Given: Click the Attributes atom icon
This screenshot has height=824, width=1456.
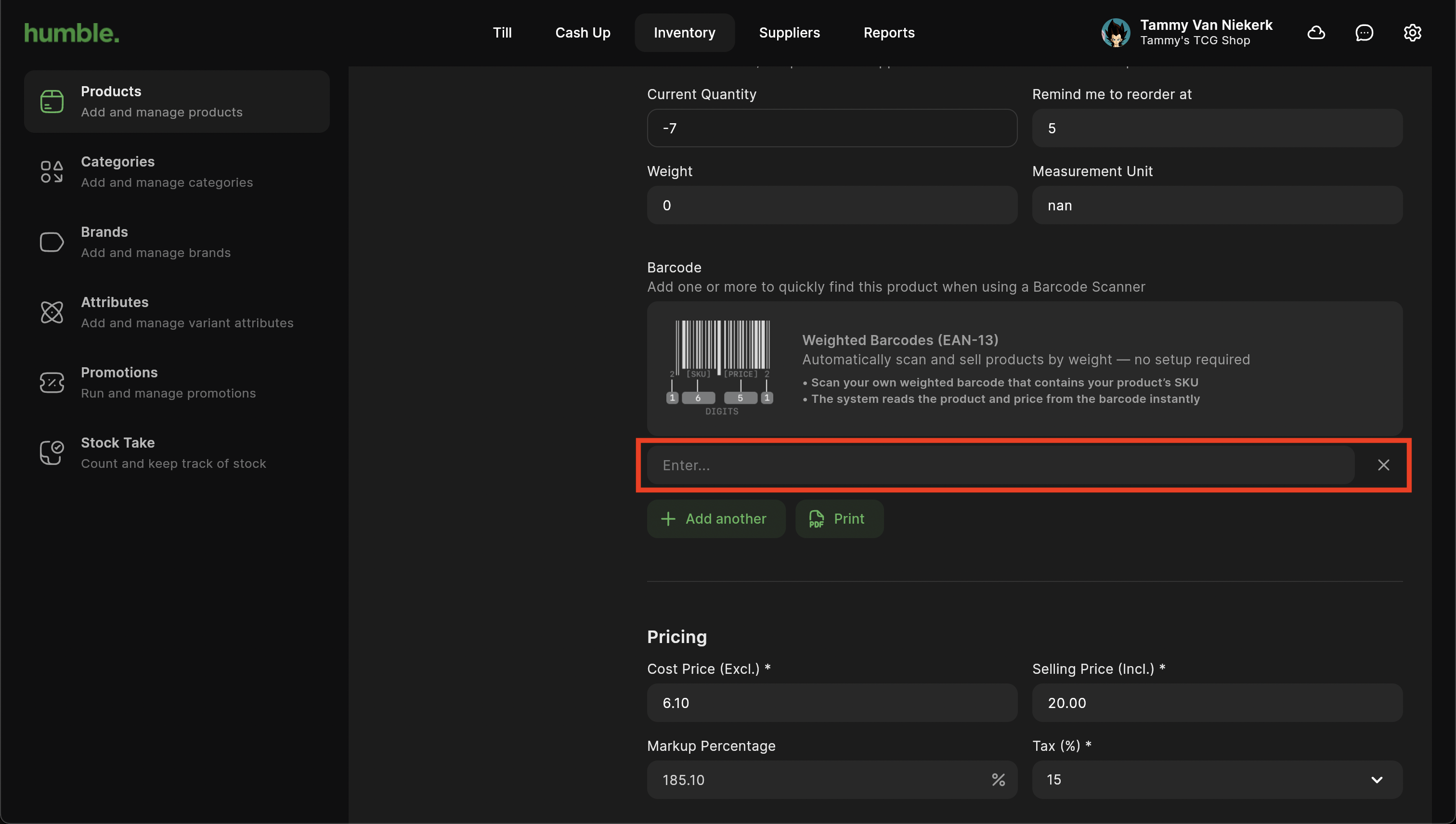Looking at the screenshot, I should click(x=52, y=312).
